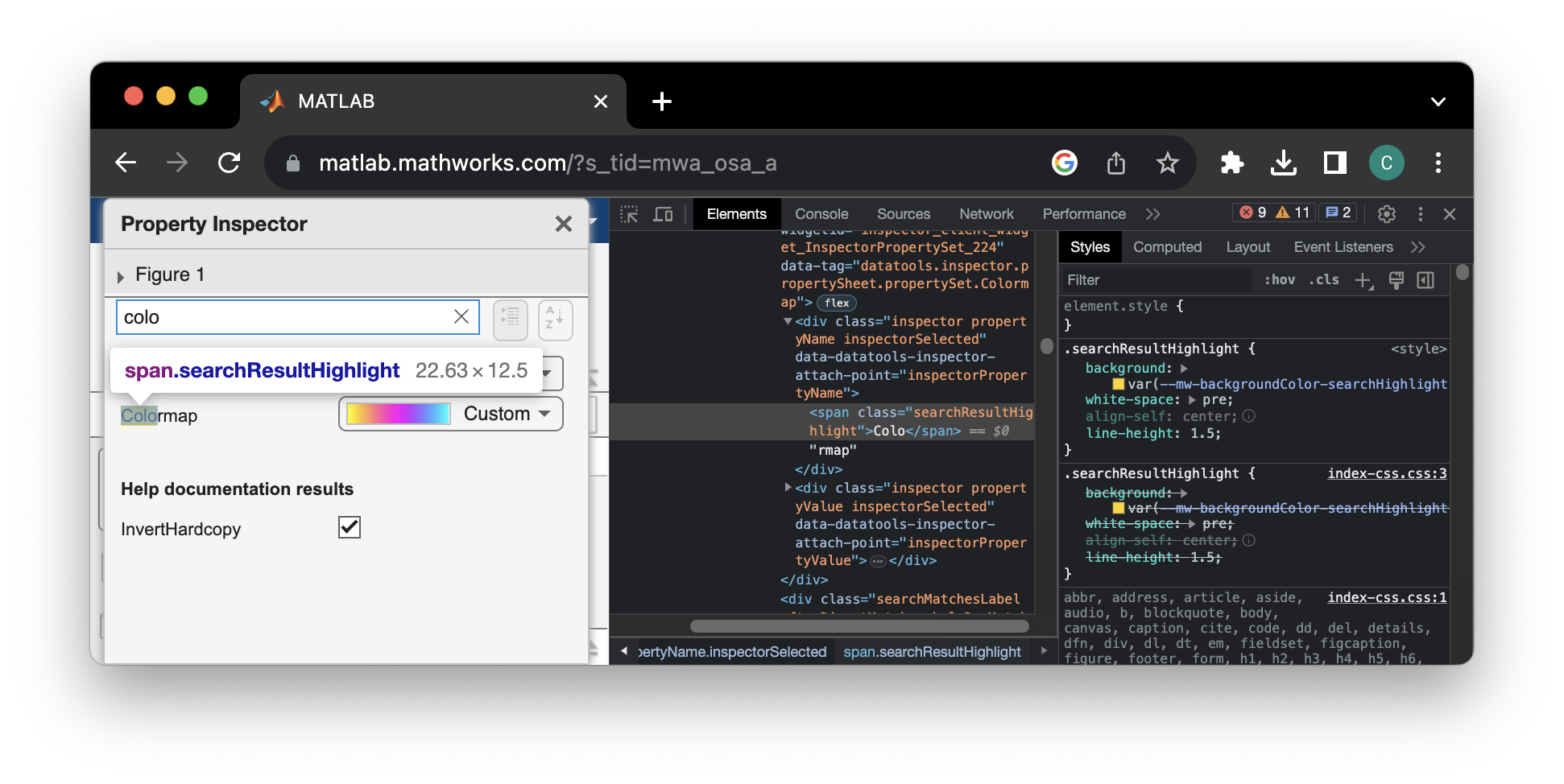1564x784 pixels.
Task: Open the browser extensions puzzle icon
Action: [x=1231, y=163]
